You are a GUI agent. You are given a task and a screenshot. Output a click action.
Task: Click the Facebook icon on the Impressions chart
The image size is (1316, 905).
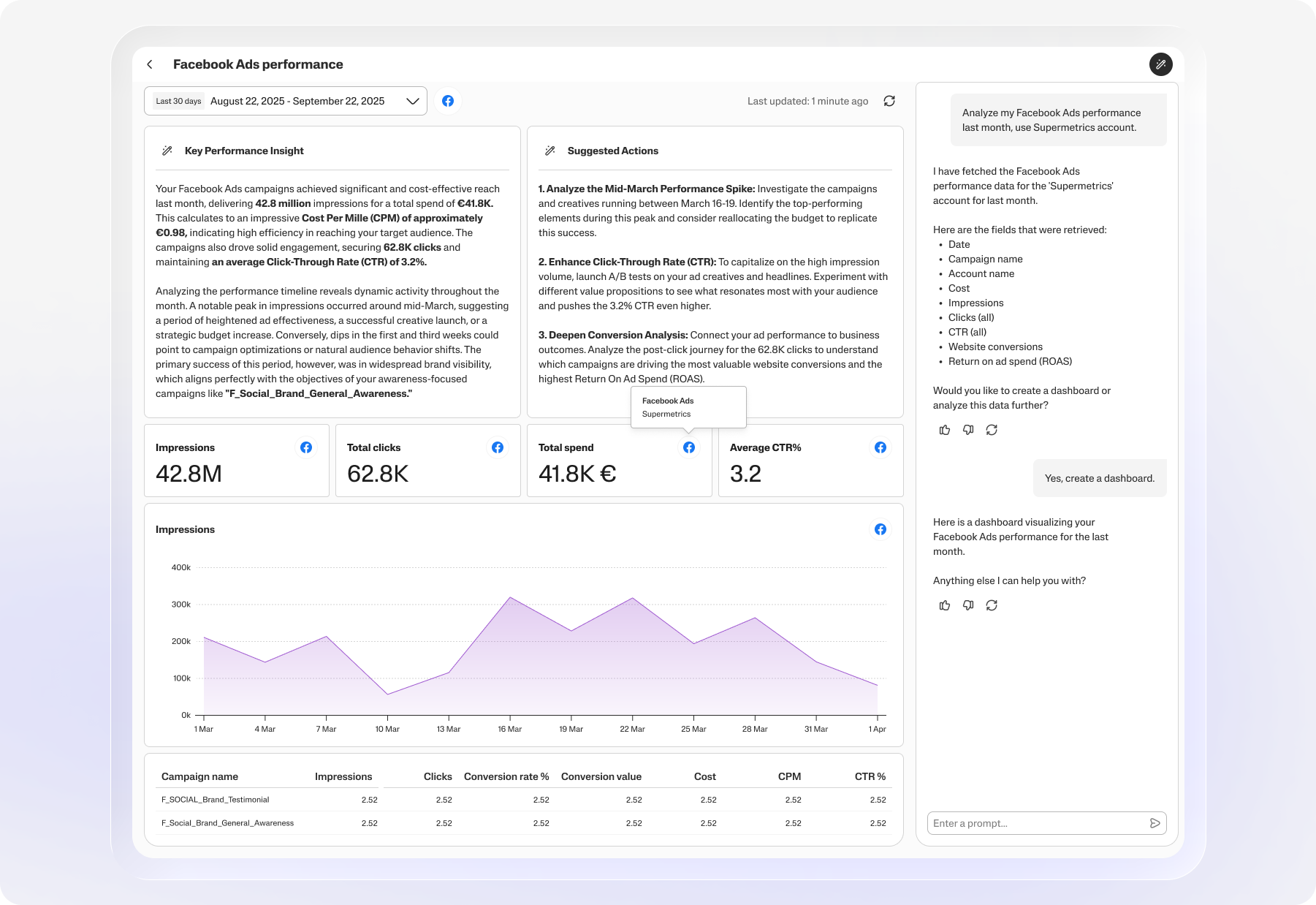point(880,529)
